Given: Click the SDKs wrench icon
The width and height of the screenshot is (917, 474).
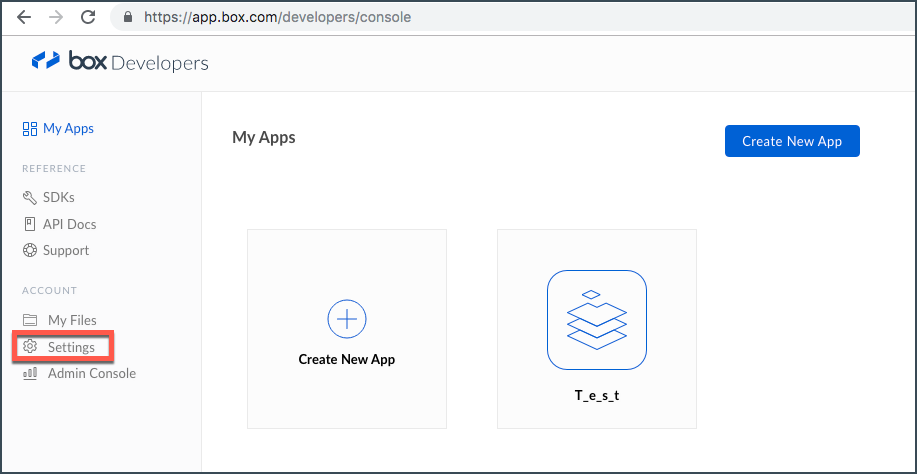Looking at the screenshot, I should click(29, 198).
